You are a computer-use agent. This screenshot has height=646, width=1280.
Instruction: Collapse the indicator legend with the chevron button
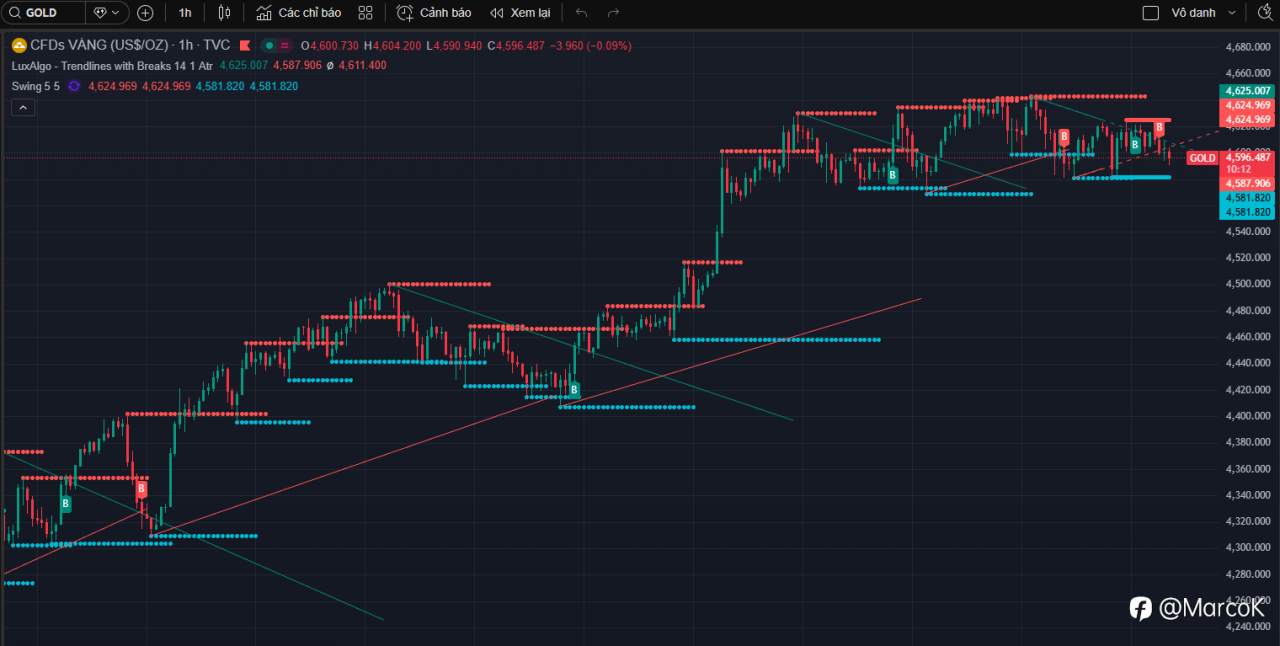pyautogui.click(x=21, y=108)
